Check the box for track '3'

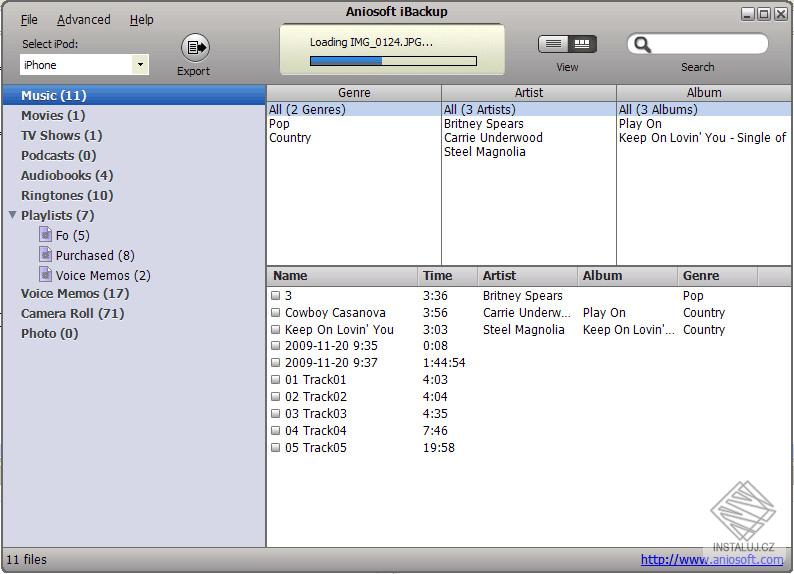coord(275,295)
